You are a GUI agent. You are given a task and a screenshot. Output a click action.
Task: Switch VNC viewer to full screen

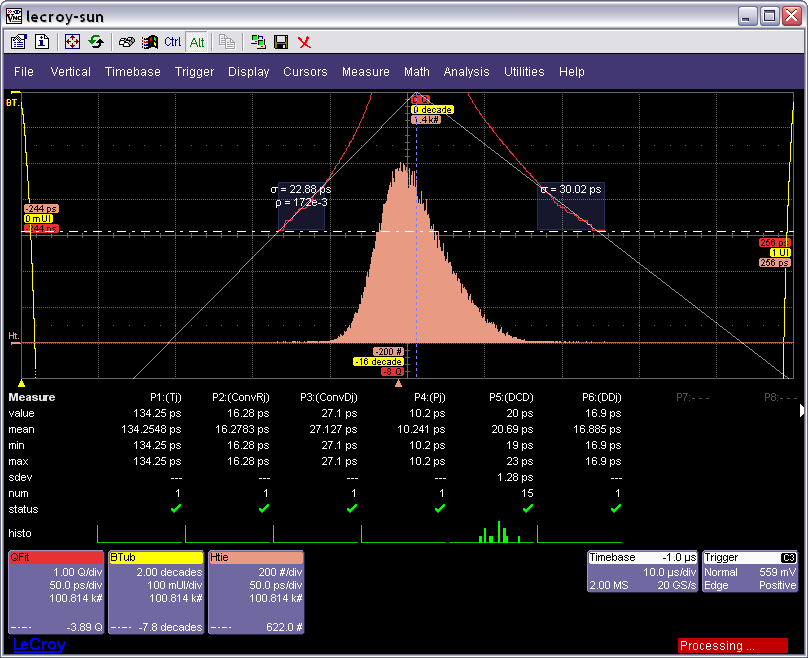(x=72, y=42)
